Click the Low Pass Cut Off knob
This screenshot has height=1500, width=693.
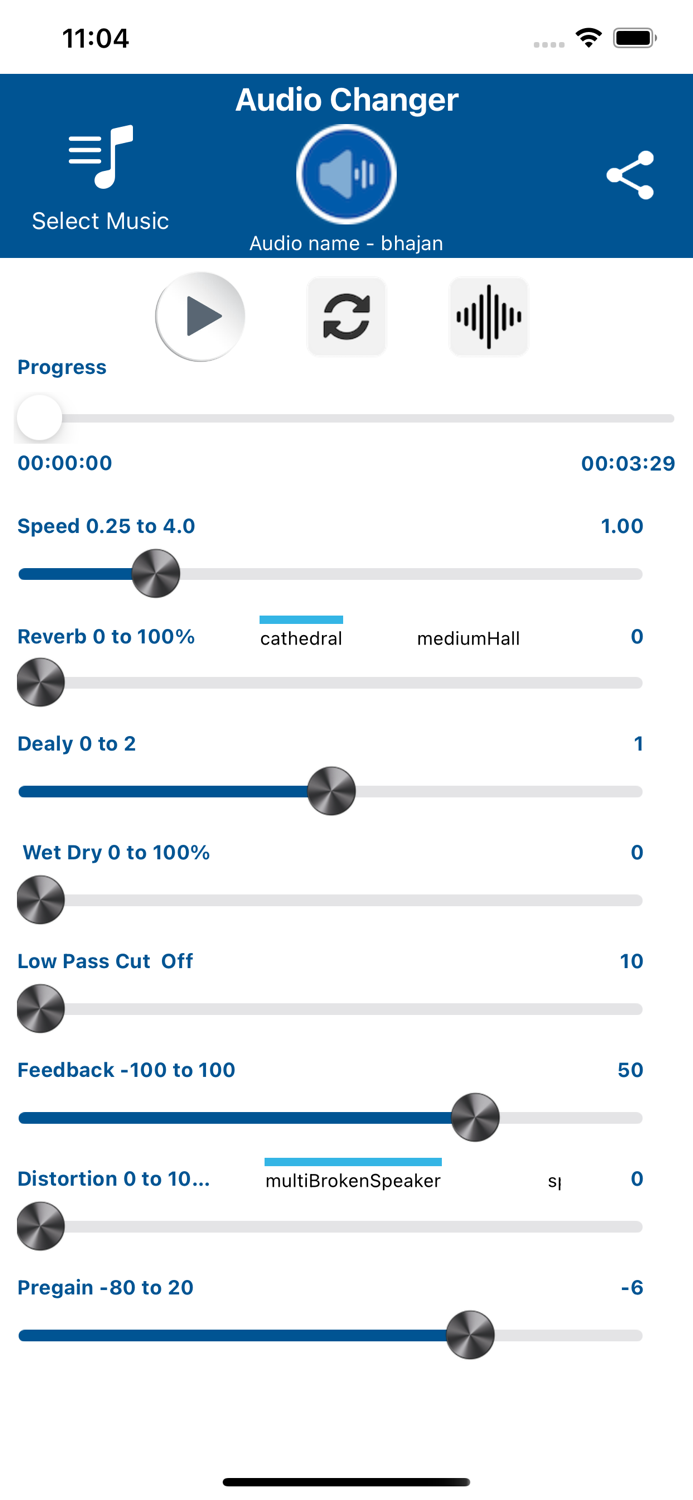pyautogui.click(x=41, y=1009)
